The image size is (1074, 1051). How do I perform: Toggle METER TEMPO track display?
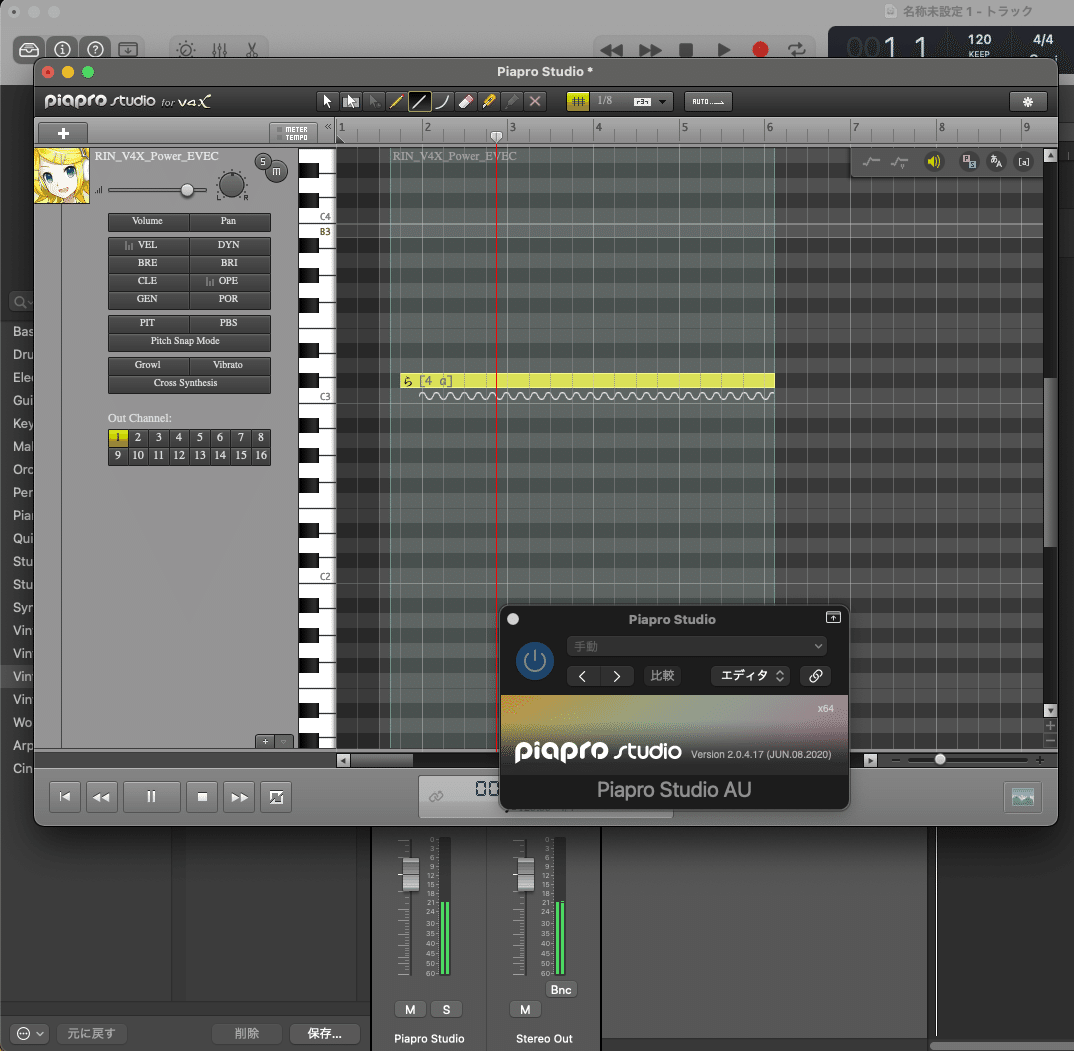pos(295,133)
